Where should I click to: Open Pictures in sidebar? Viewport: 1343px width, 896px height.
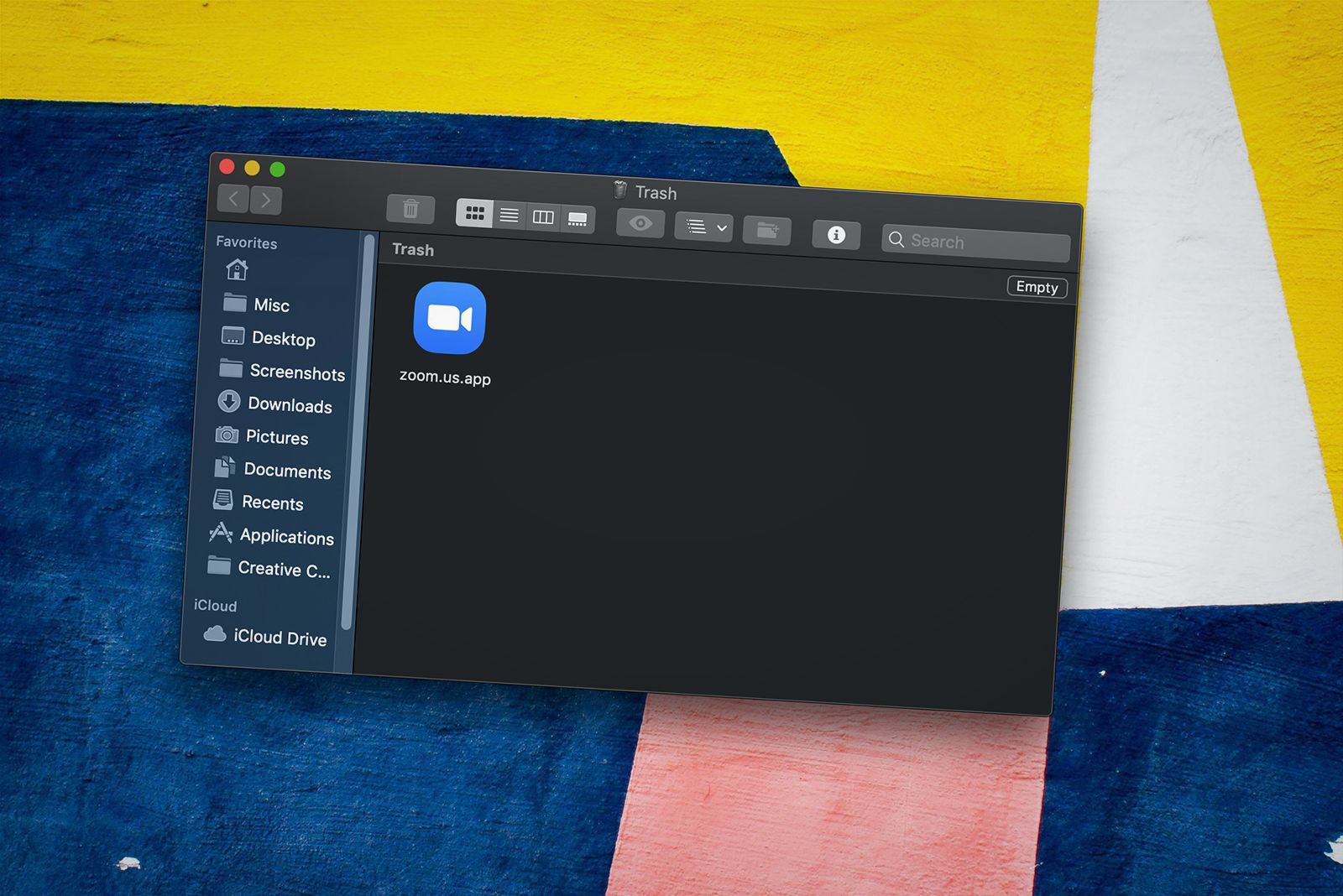(x=262, y=436)
